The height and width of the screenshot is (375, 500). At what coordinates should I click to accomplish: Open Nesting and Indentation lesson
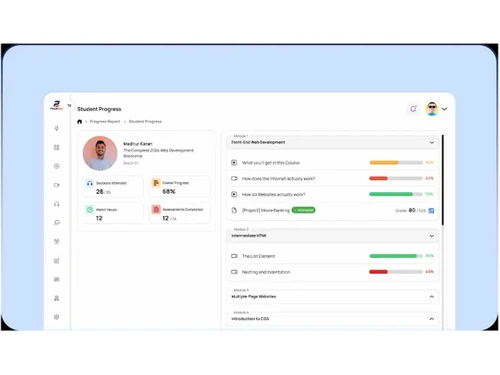[x=266, y=272]
